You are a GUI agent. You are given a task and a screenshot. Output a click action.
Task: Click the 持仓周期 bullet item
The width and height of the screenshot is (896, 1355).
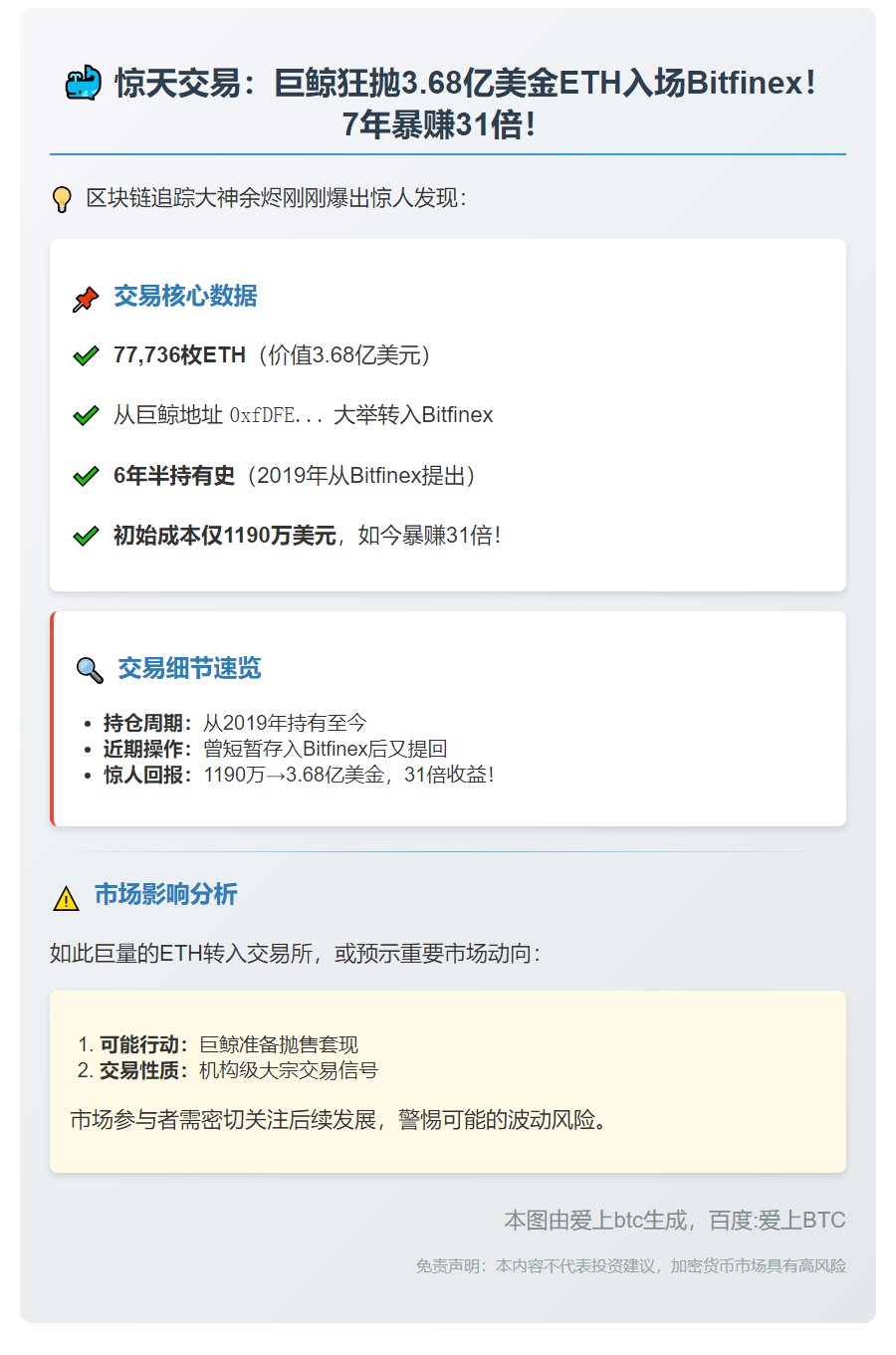coord(235,723)
